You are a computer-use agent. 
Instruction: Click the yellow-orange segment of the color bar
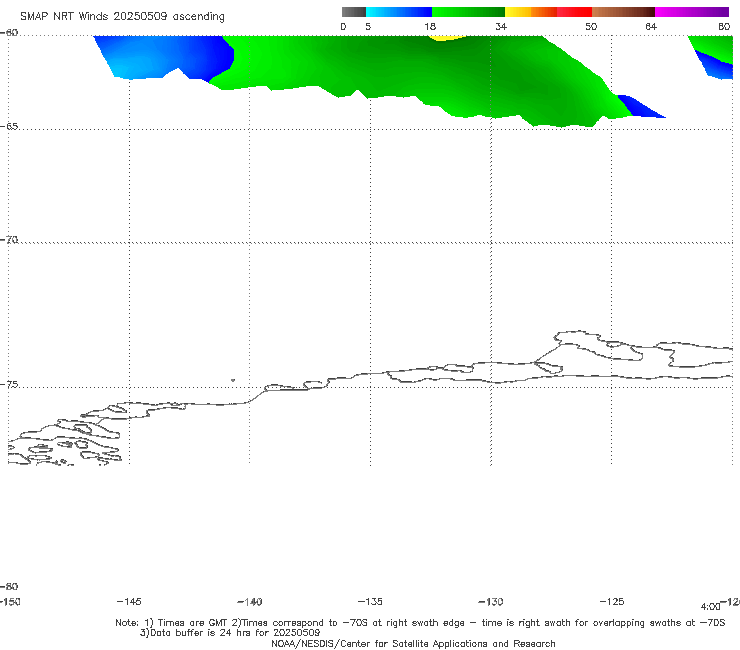[x=531, y=12]
